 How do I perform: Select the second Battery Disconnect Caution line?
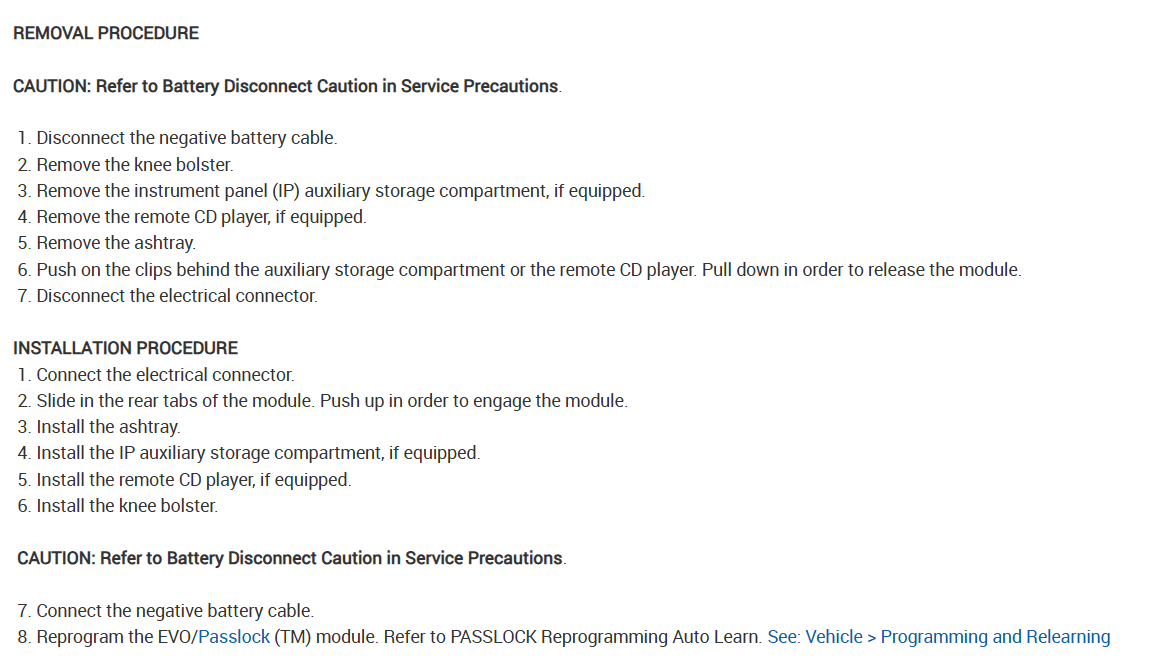[x=291, y=558]
